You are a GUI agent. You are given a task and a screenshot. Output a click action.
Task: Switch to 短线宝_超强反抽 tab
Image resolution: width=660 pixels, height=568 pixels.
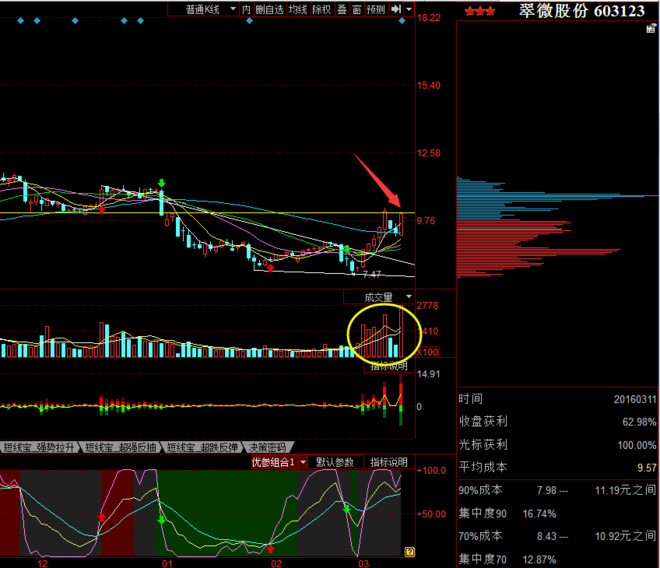[120, 447]
